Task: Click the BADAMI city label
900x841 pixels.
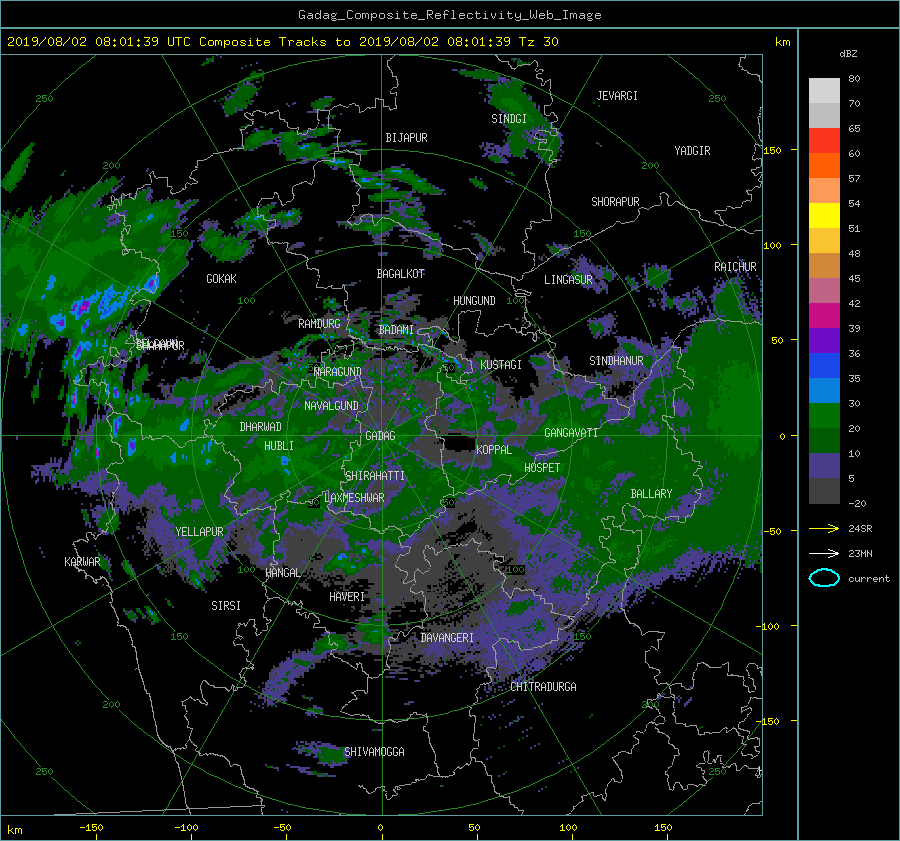Action: click(396, 330)
